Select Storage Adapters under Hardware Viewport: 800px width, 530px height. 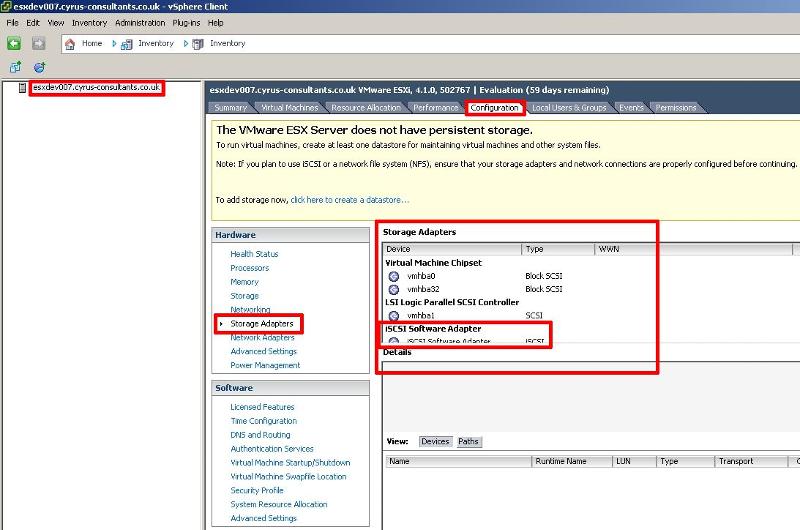[262, 324]
